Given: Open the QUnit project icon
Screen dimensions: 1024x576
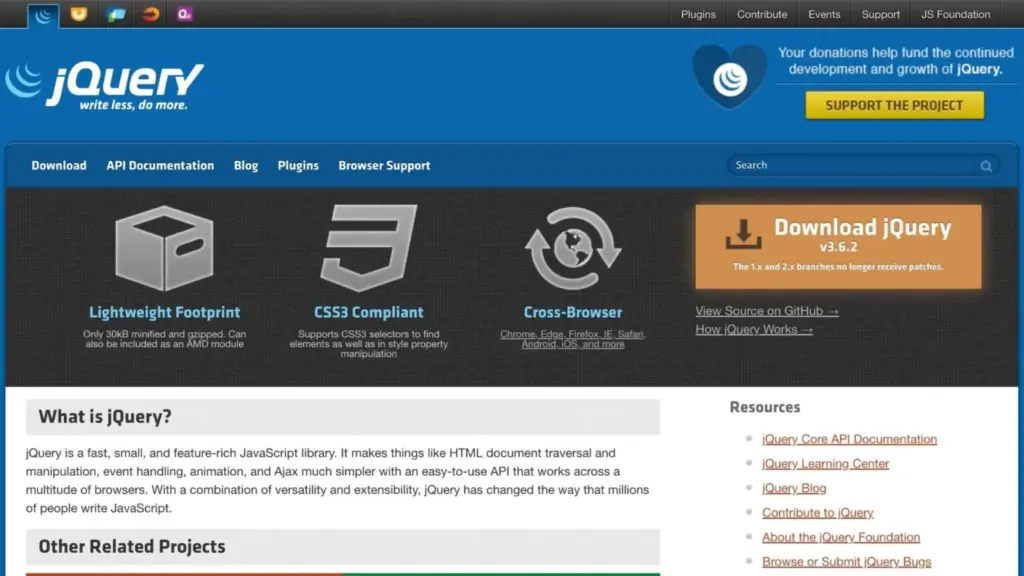Looking at the screenshot, I should (184, 14).
